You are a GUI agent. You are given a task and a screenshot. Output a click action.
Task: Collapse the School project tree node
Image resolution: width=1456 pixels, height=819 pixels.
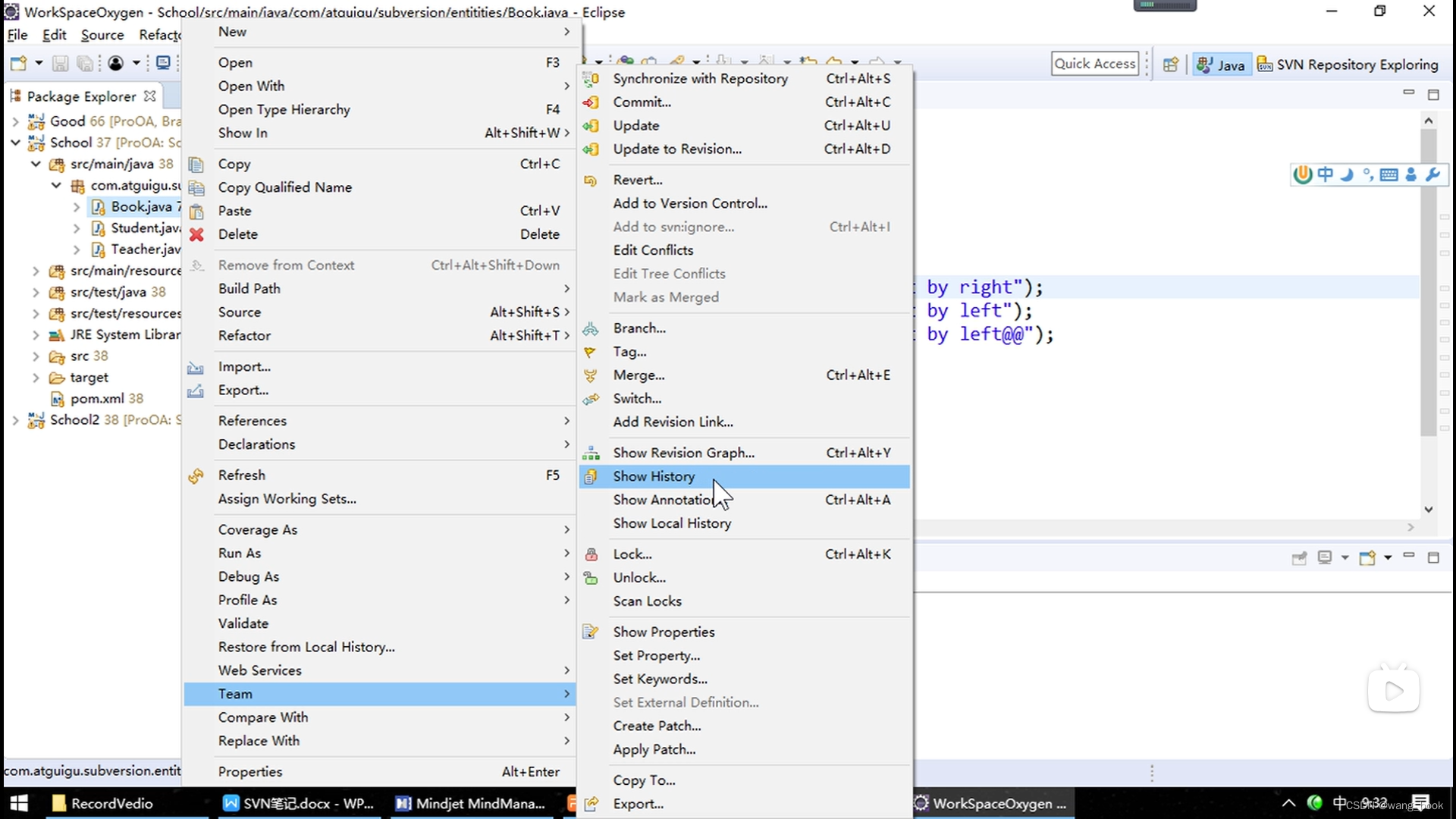coord(15,143)
